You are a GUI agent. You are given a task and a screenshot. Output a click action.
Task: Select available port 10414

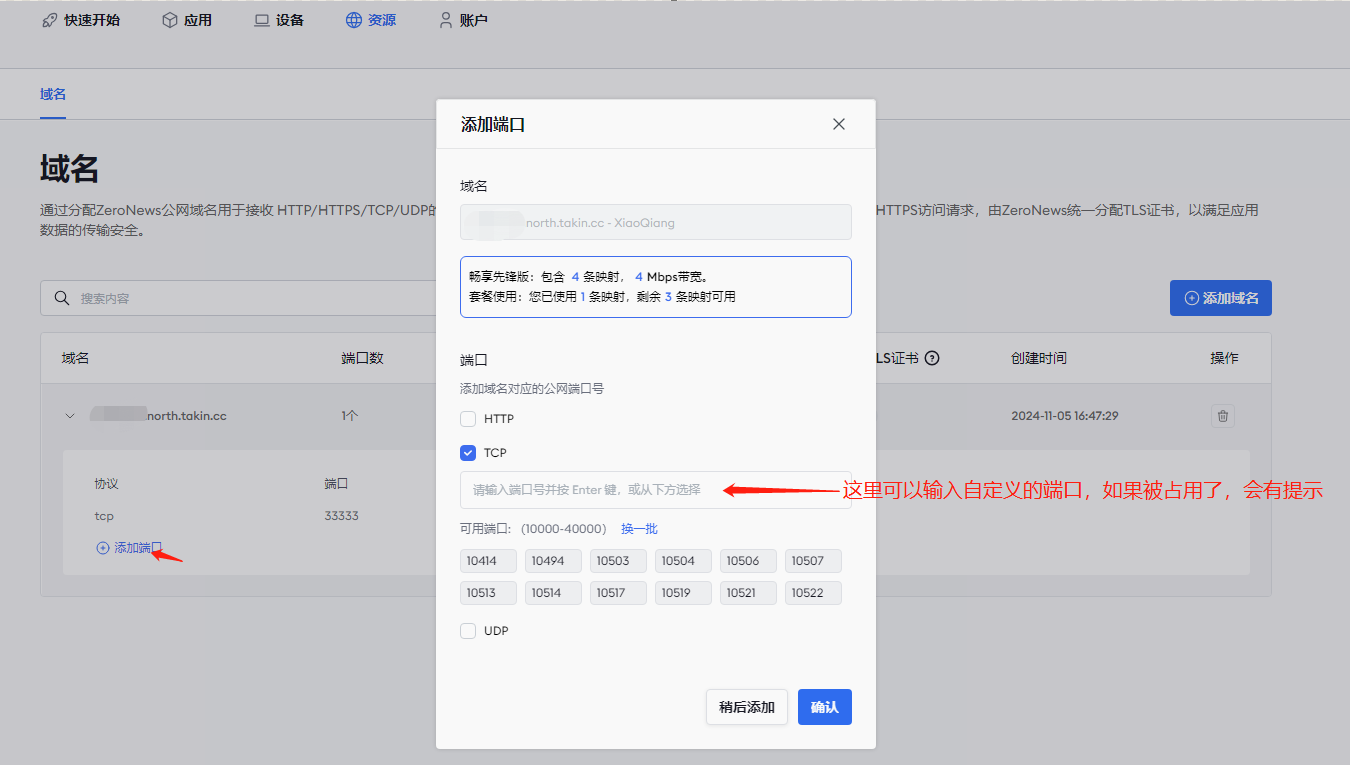tap(489, 561)
